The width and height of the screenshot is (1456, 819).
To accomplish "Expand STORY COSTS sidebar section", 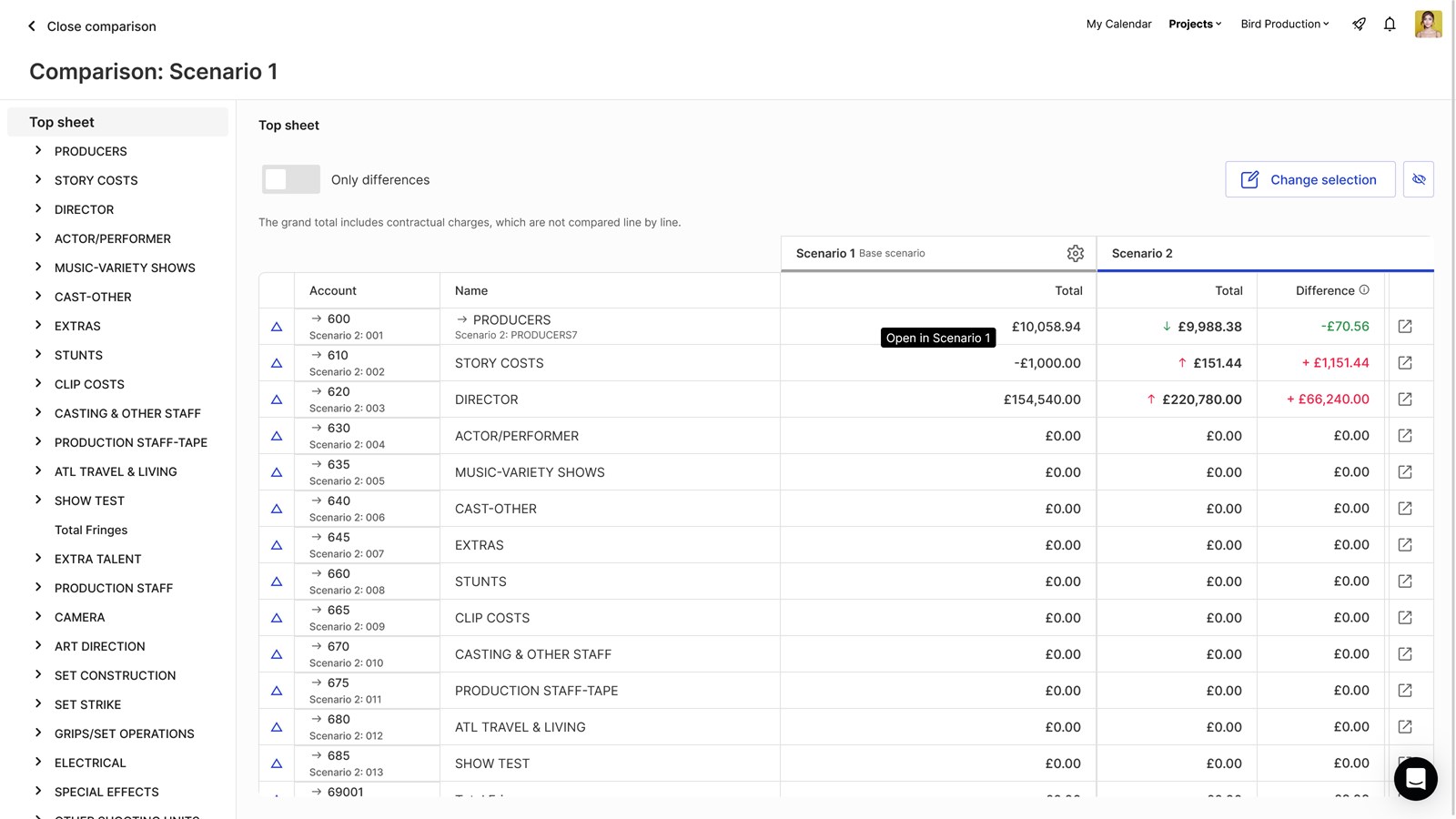I will point(38,179).
